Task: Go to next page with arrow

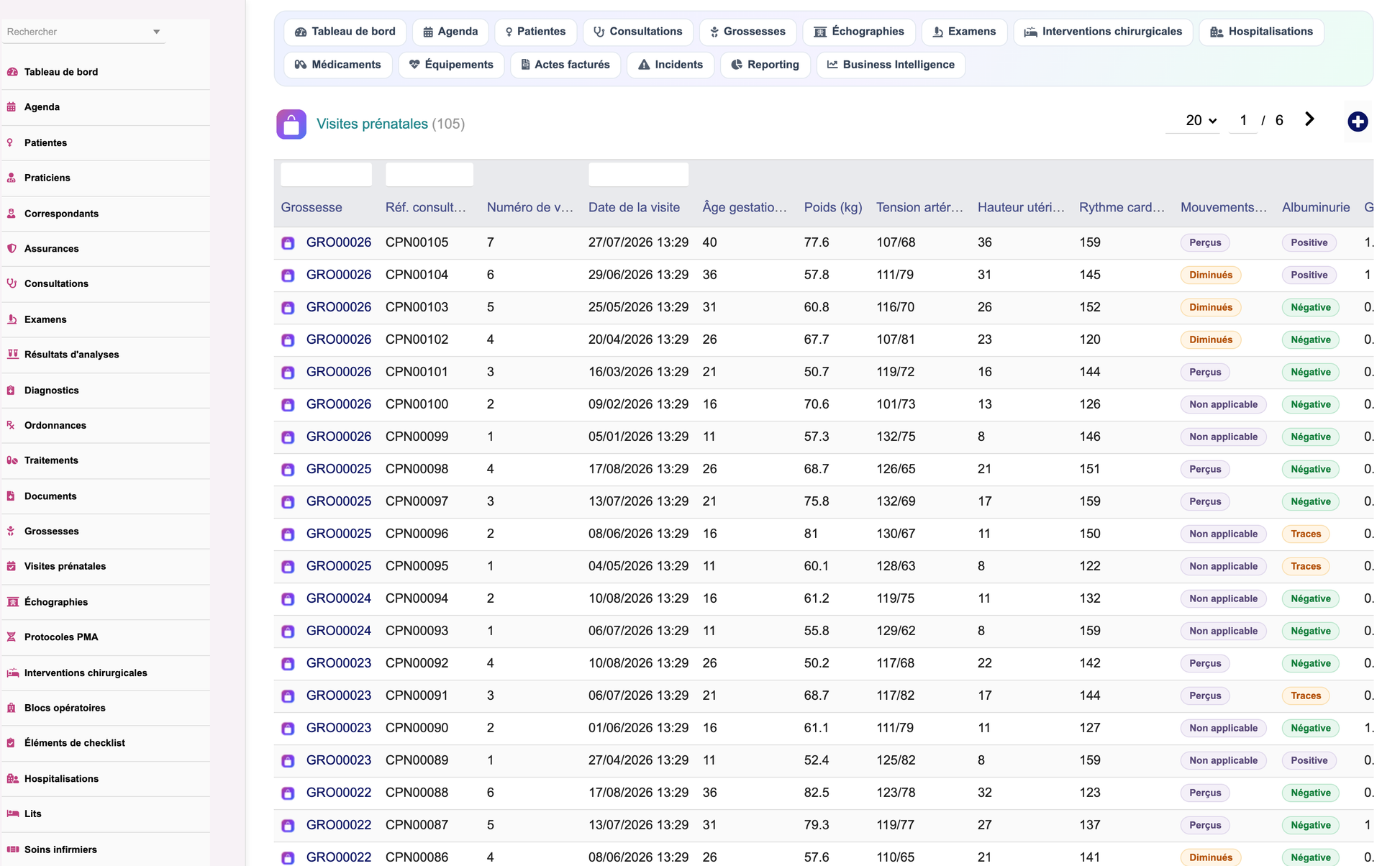Action: tap(1309, 119)
